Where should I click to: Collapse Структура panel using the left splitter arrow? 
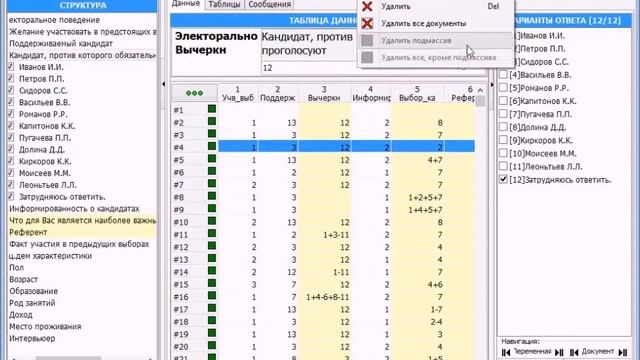(164, 84)
